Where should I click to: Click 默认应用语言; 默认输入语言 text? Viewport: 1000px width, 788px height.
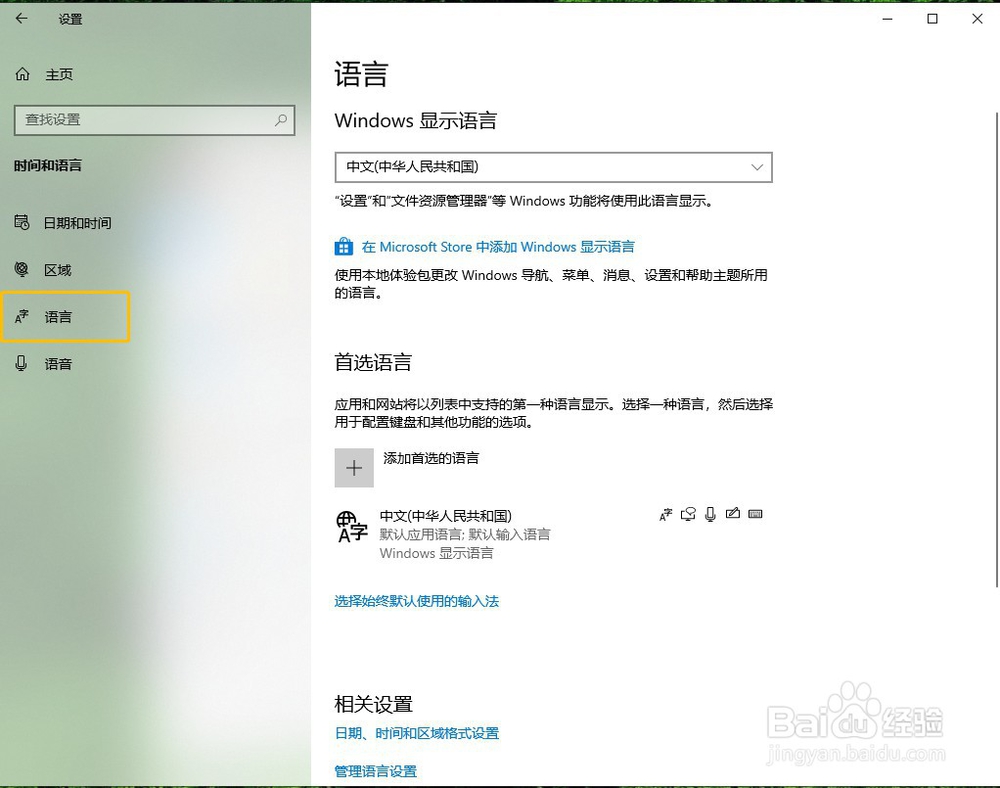coord(465,534)
